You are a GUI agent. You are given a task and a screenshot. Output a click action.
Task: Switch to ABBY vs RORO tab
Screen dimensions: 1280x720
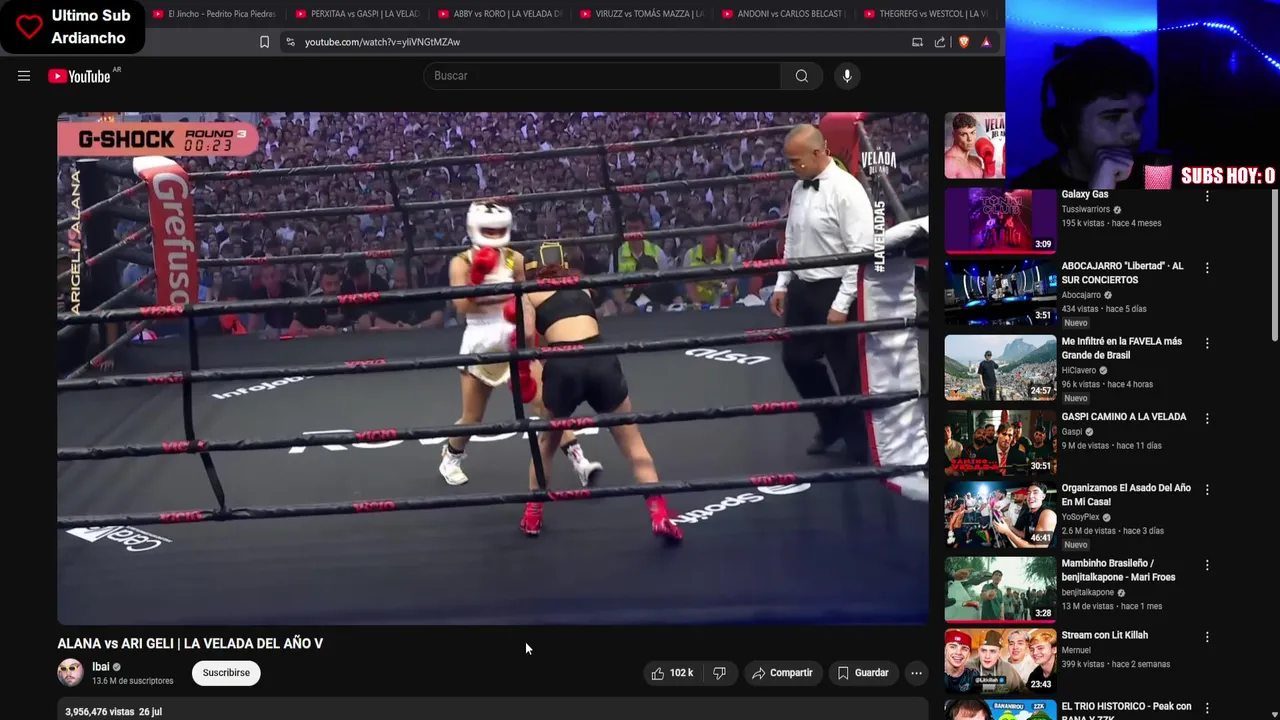[499, 14]
